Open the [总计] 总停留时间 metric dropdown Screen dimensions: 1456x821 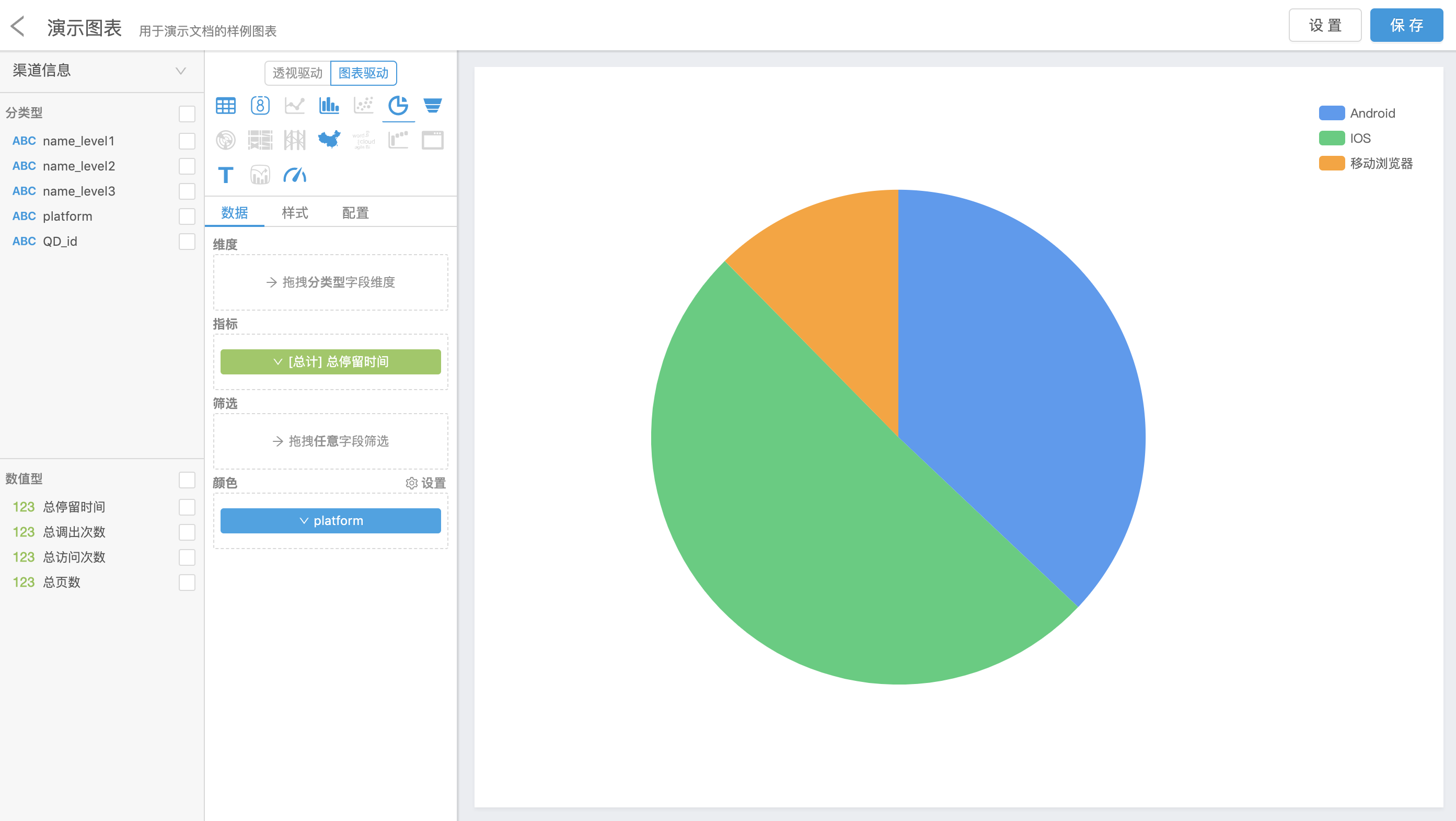pyautogui.click(x=330, y=362)
